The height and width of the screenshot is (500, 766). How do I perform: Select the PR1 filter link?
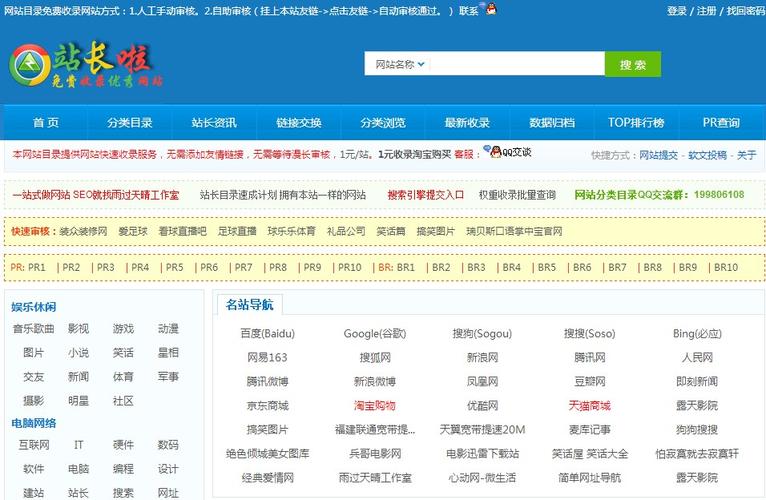(x=37, y=267)
